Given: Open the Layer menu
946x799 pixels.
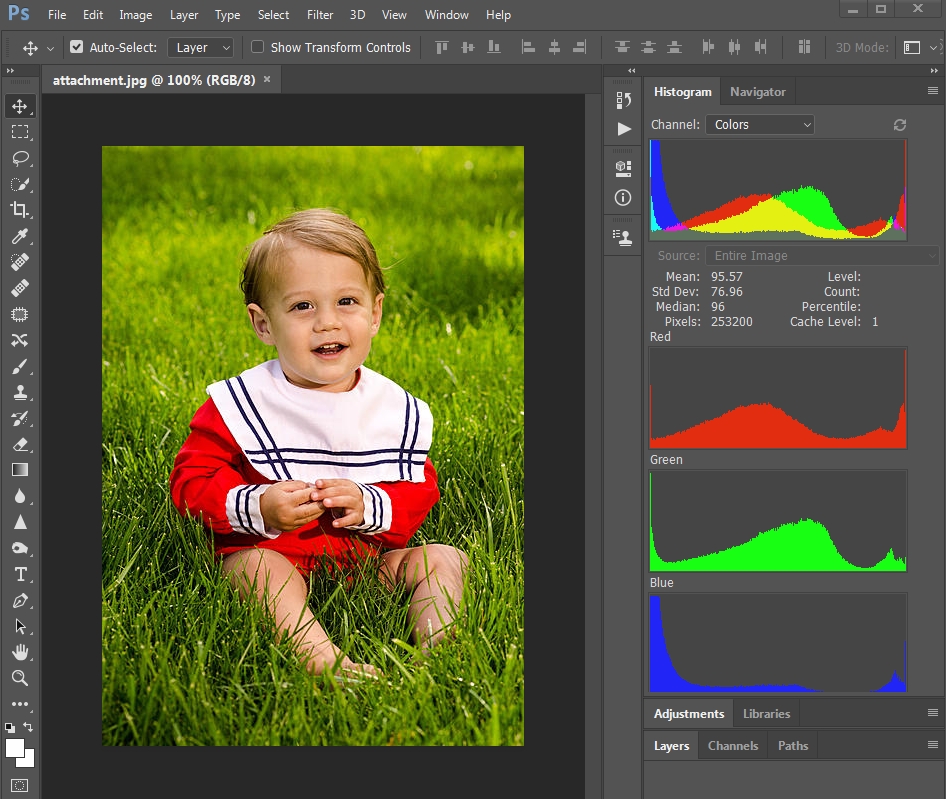Looking at the screenshot, I should coord(184,14).
